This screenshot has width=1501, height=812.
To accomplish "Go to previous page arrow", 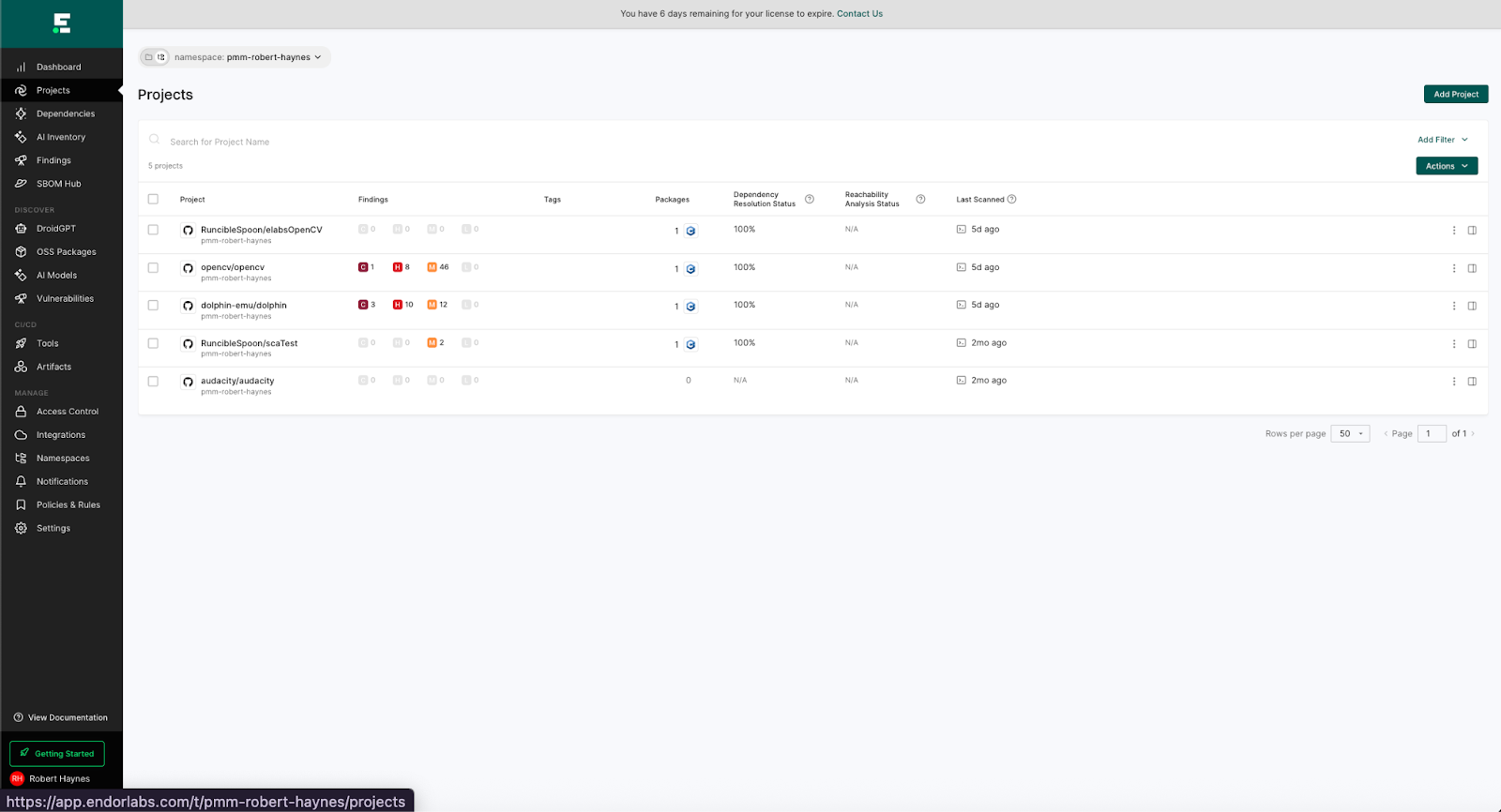I will tap(1386, 433).
